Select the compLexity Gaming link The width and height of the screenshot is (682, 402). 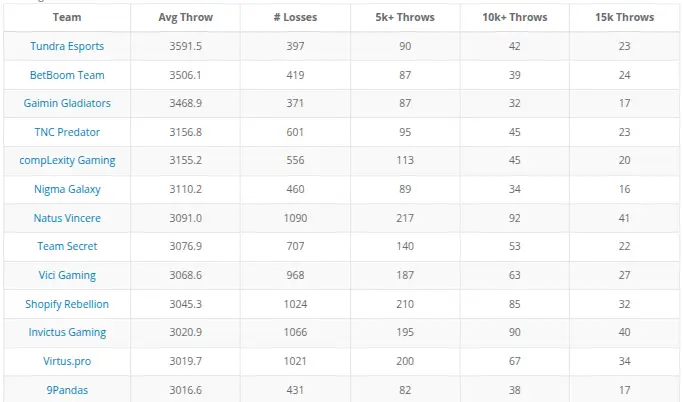67,161
